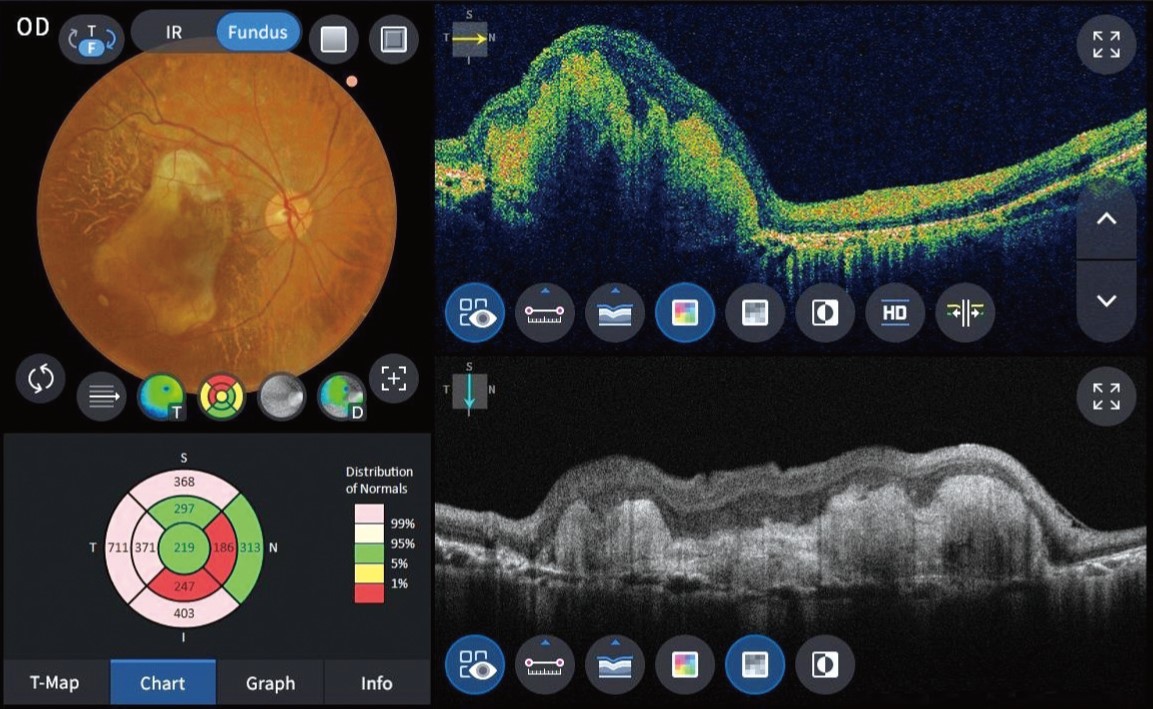Click the HD scan icon
Image resolution: width=1153 pixels, height=709 pixels.
[895, 313]
